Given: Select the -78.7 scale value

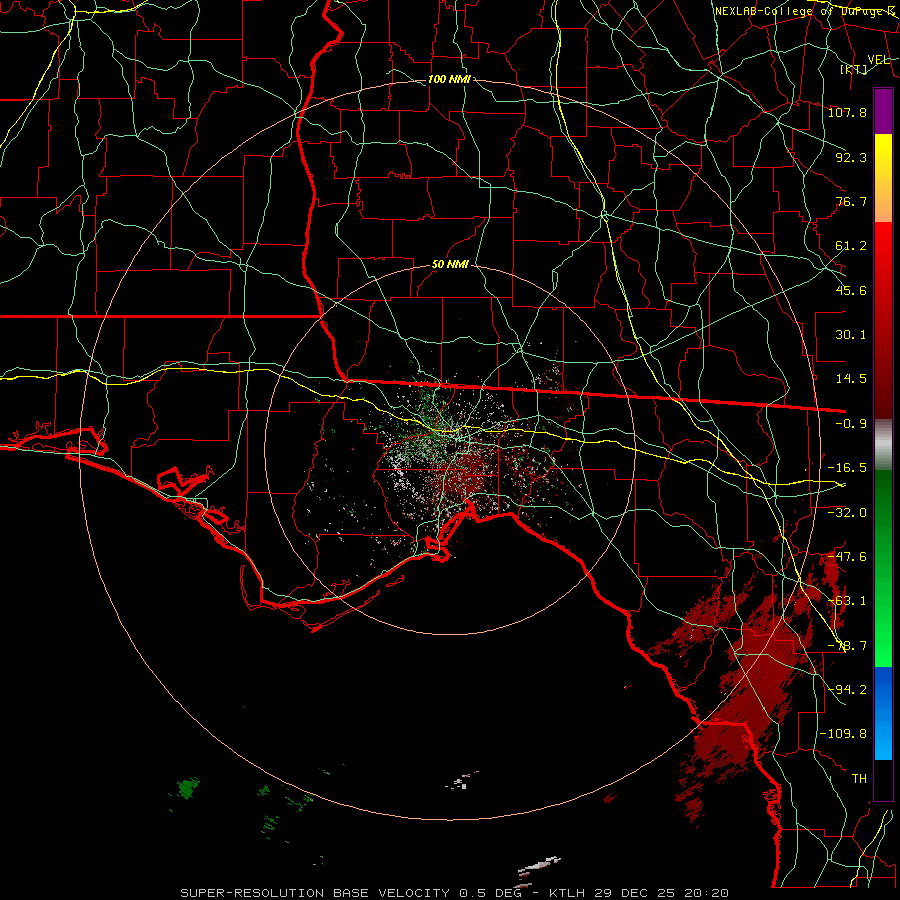Looking at the screenshot, I should (x=847, y=645).
